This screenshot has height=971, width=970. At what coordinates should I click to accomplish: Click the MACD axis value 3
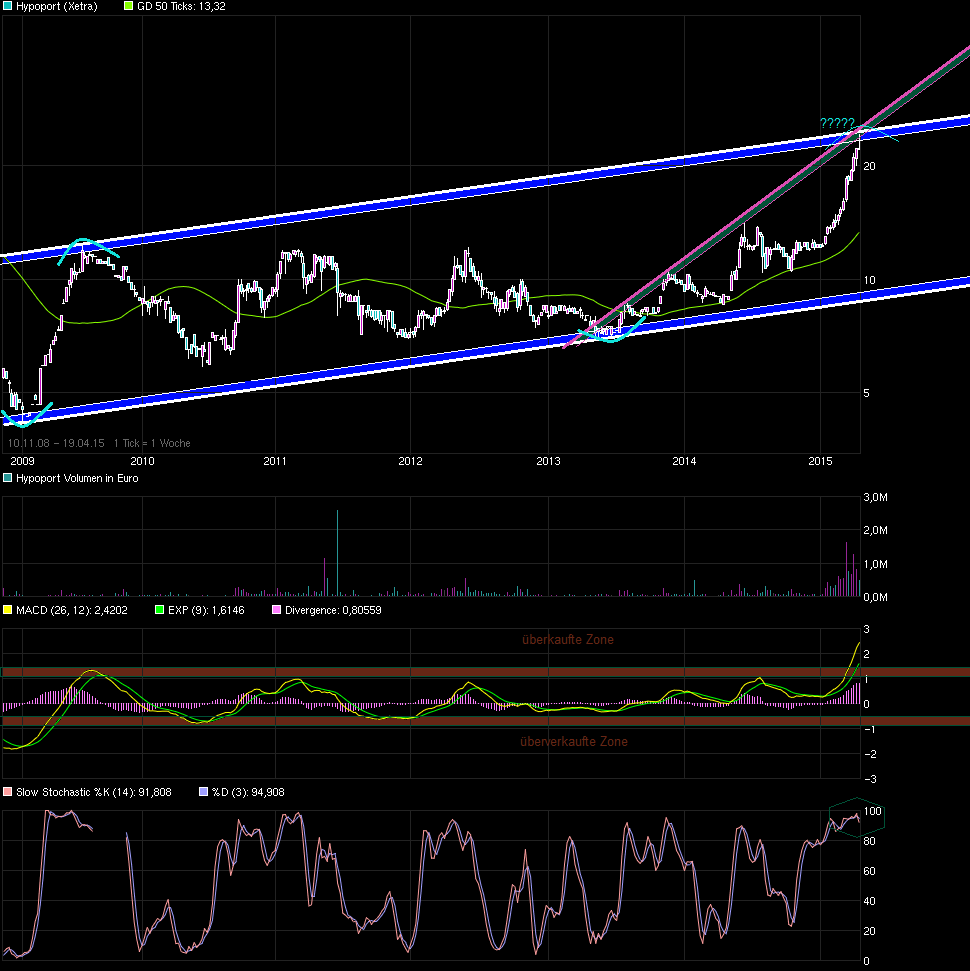pyautogui.click(x=867, y=629)
